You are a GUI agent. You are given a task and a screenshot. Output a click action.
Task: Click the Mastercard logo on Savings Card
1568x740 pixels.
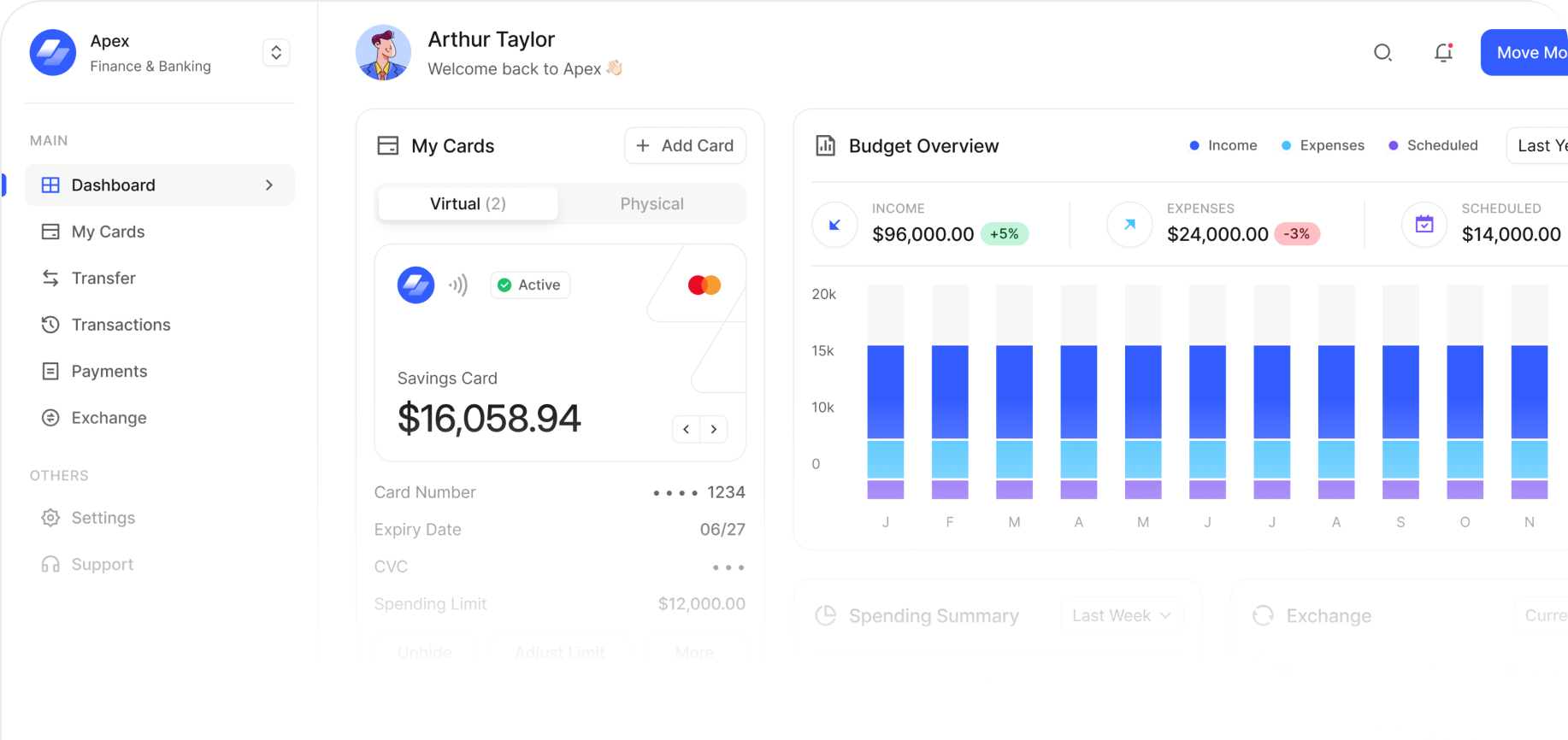coord(704,285)
